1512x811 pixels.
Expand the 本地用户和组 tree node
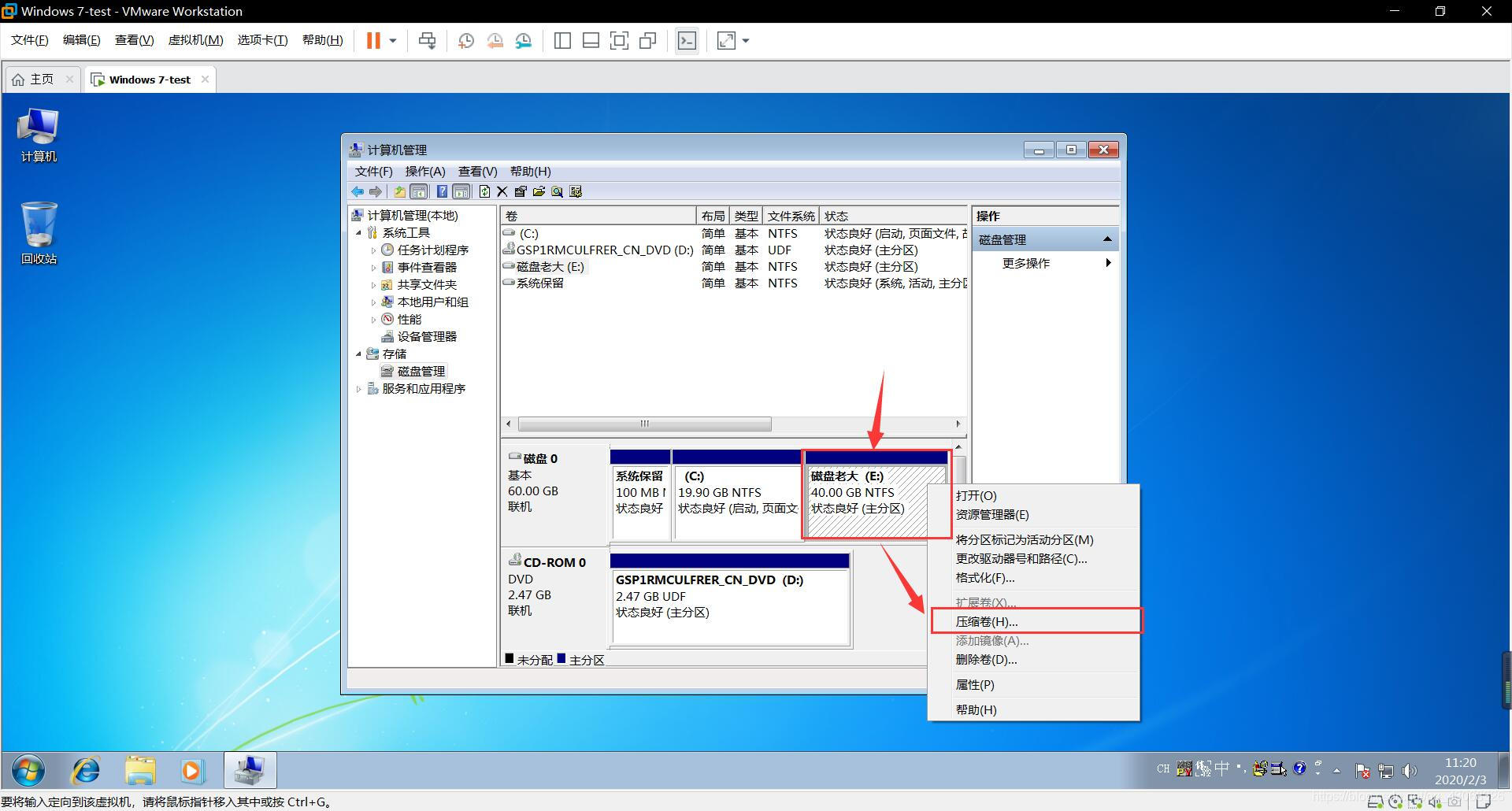[x=373, y=302]
